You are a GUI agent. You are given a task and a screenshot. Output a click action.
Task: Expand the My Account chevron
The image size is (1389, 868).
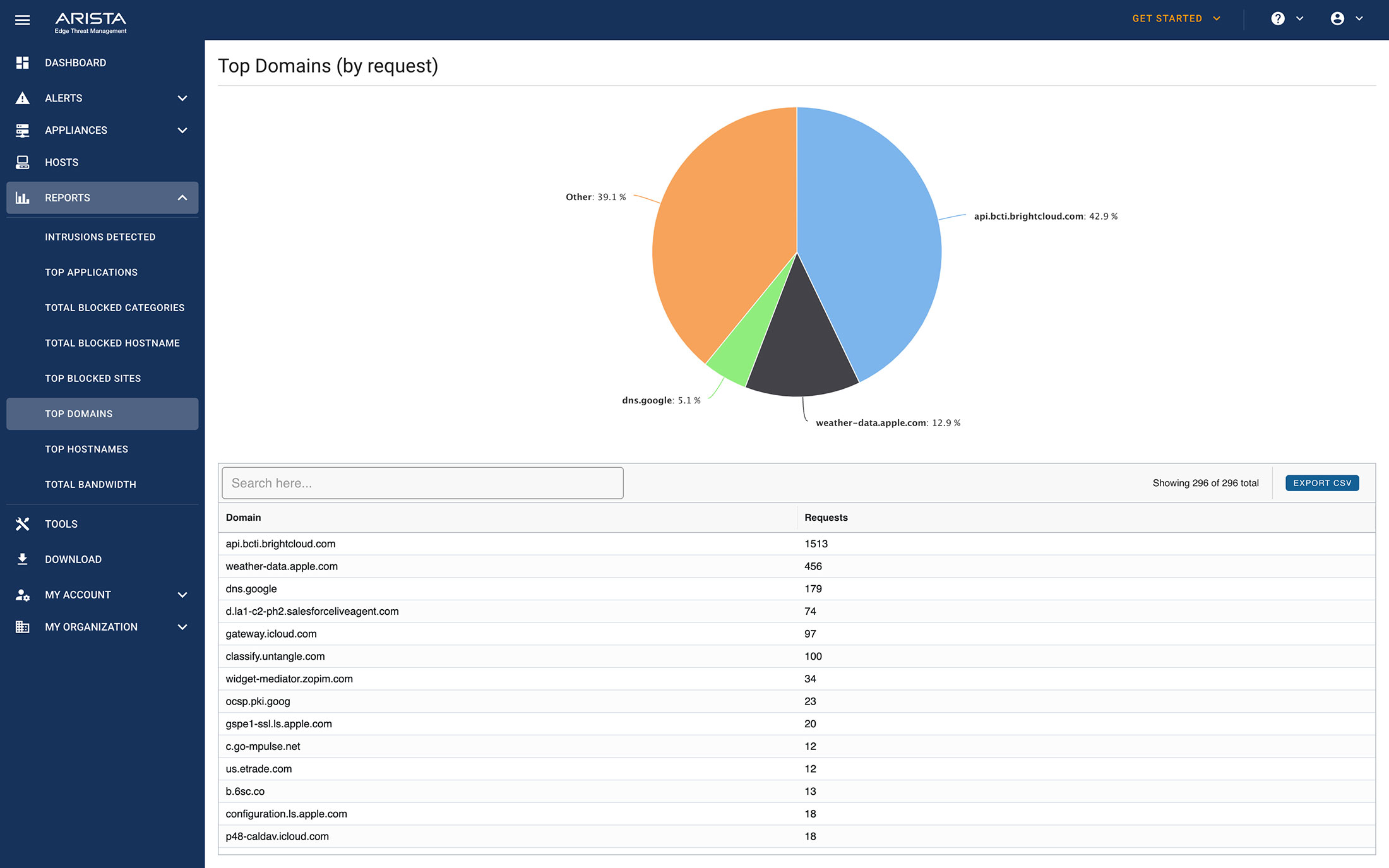coord(182,595)
